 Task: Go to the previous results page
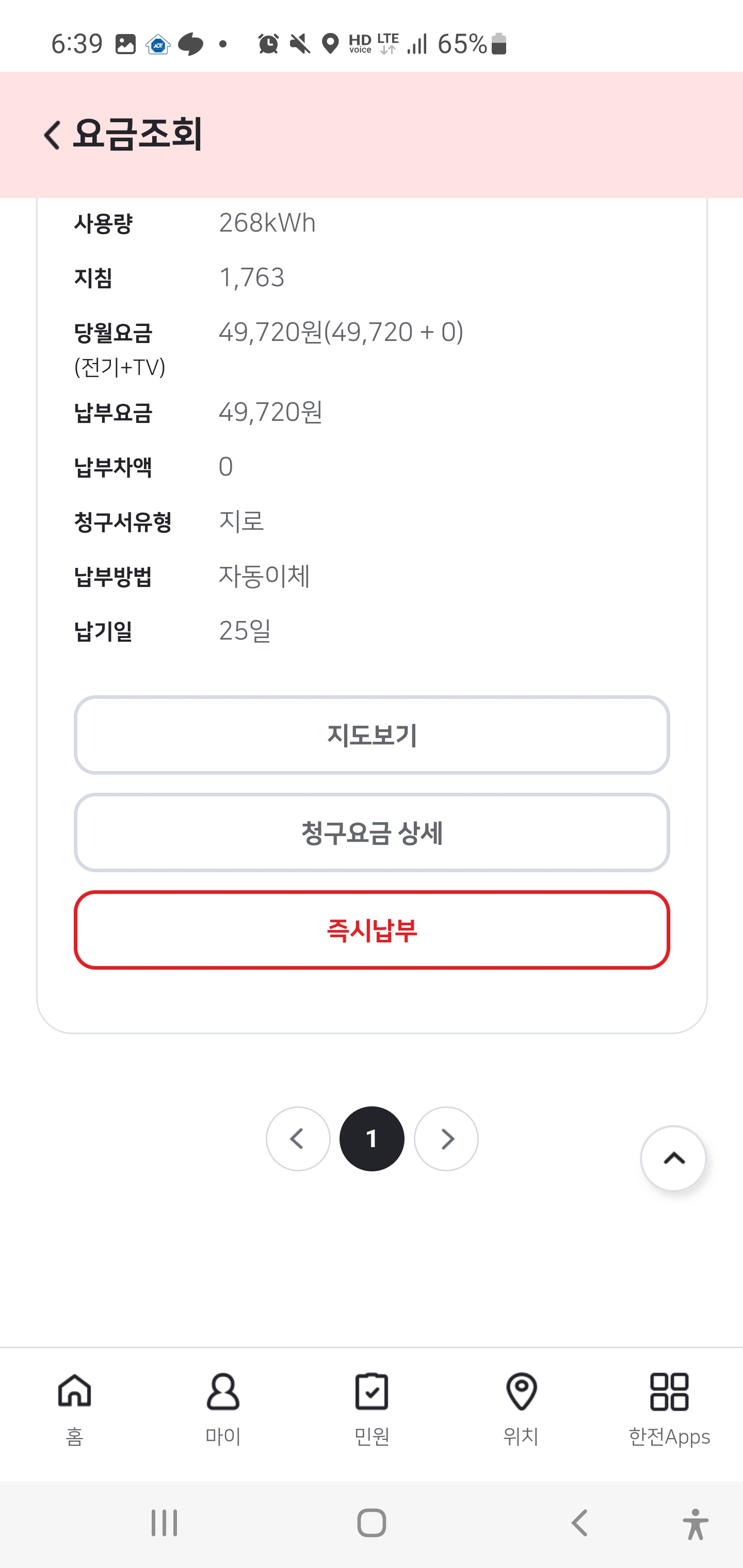pos(298,1139)
